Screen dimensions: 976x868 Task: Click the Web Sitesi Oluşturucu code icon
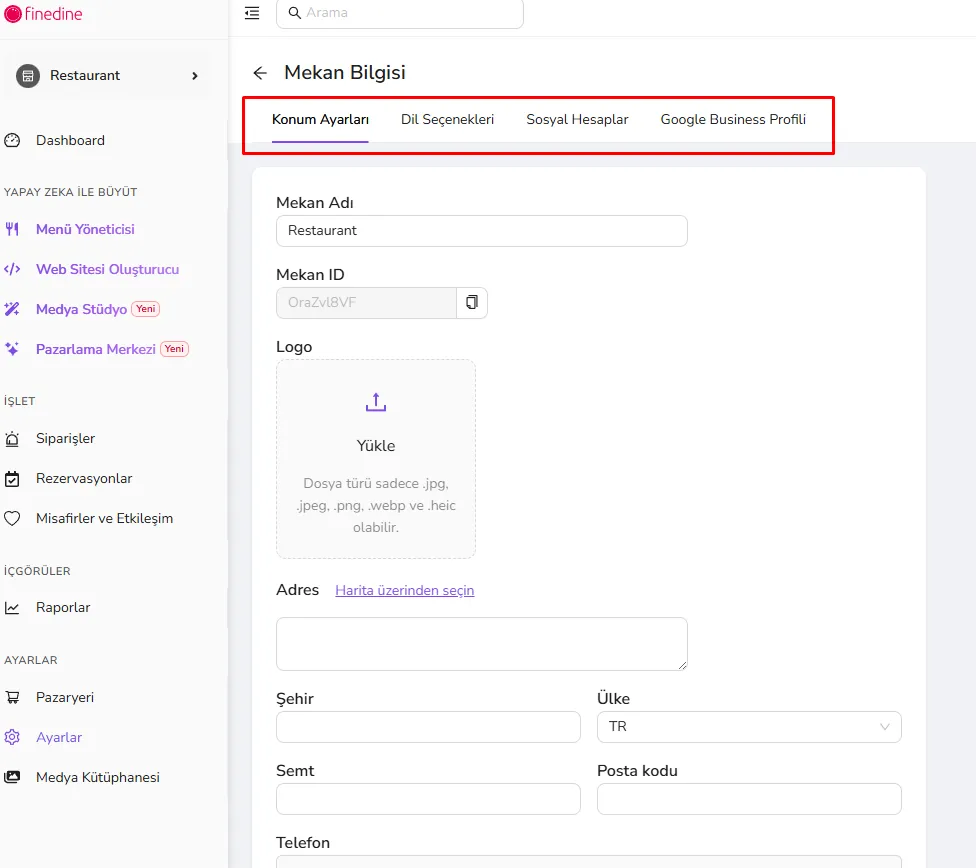12,269
